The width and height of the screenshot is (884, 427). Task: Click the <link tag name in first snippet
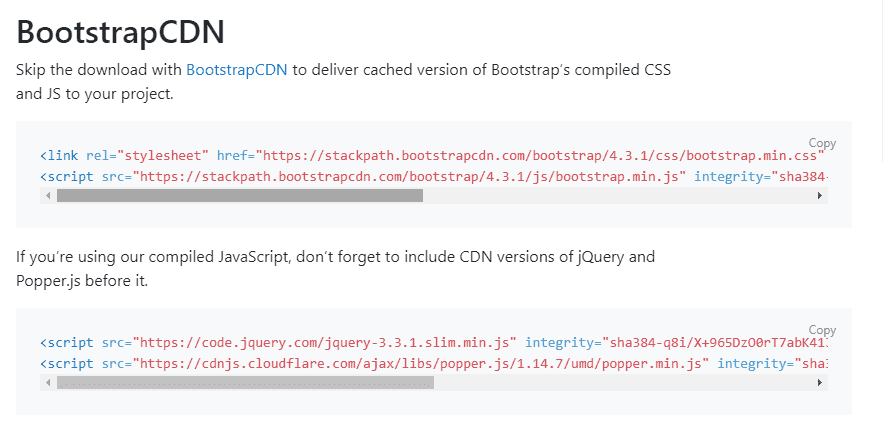click(59, 156)
